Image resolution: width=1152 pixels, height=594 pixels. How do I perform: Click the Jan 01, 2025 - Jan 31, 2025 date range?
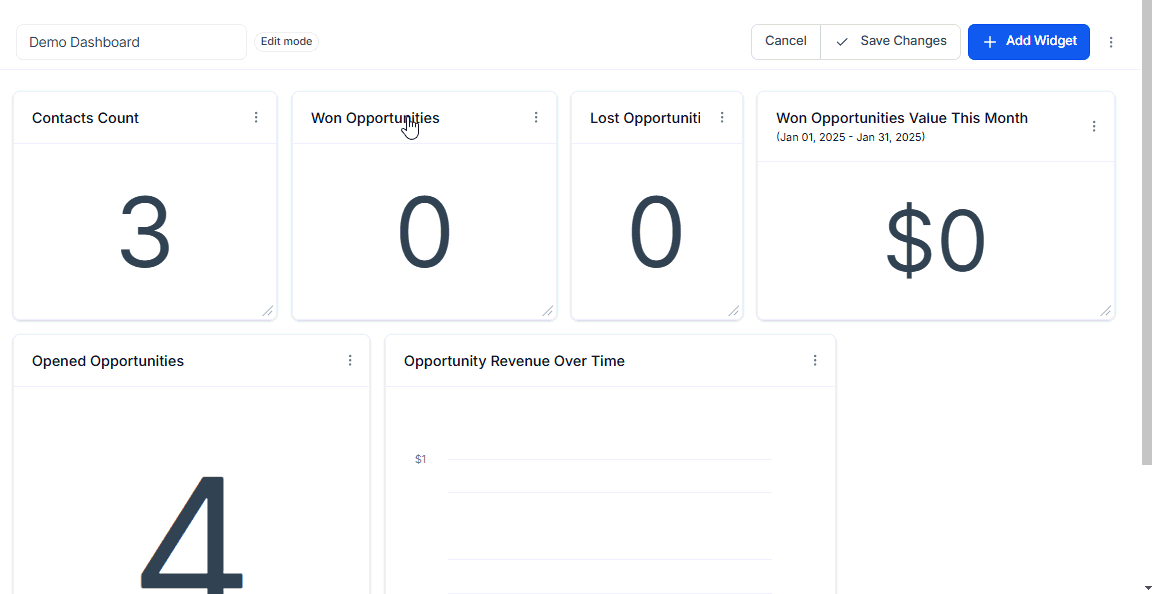click(851, 137)
